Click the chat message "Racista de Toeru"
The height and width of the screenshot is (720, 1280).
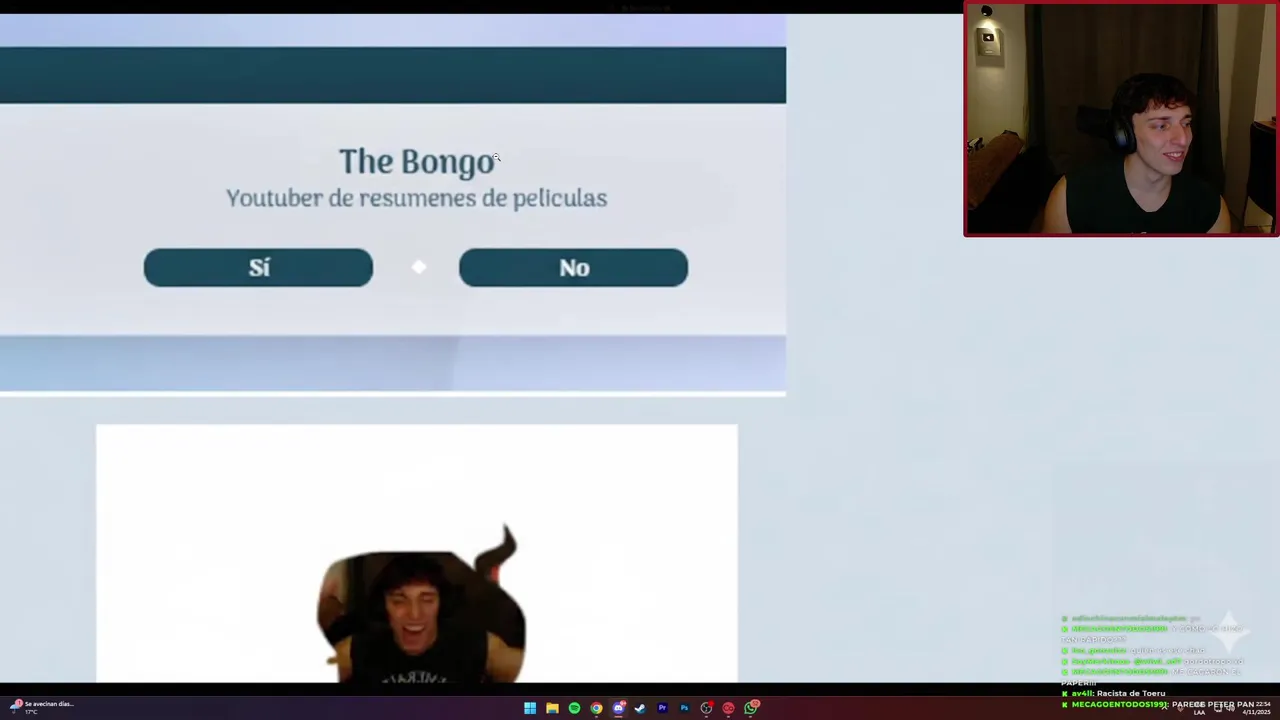(1131, 693)
